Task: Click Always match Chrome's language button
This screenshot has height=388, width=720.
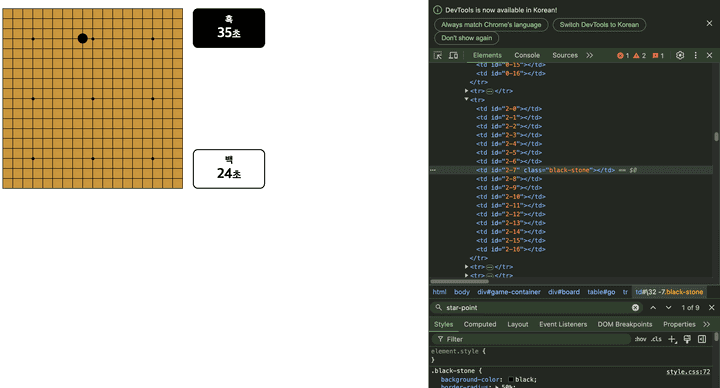Action: (491, 25)
